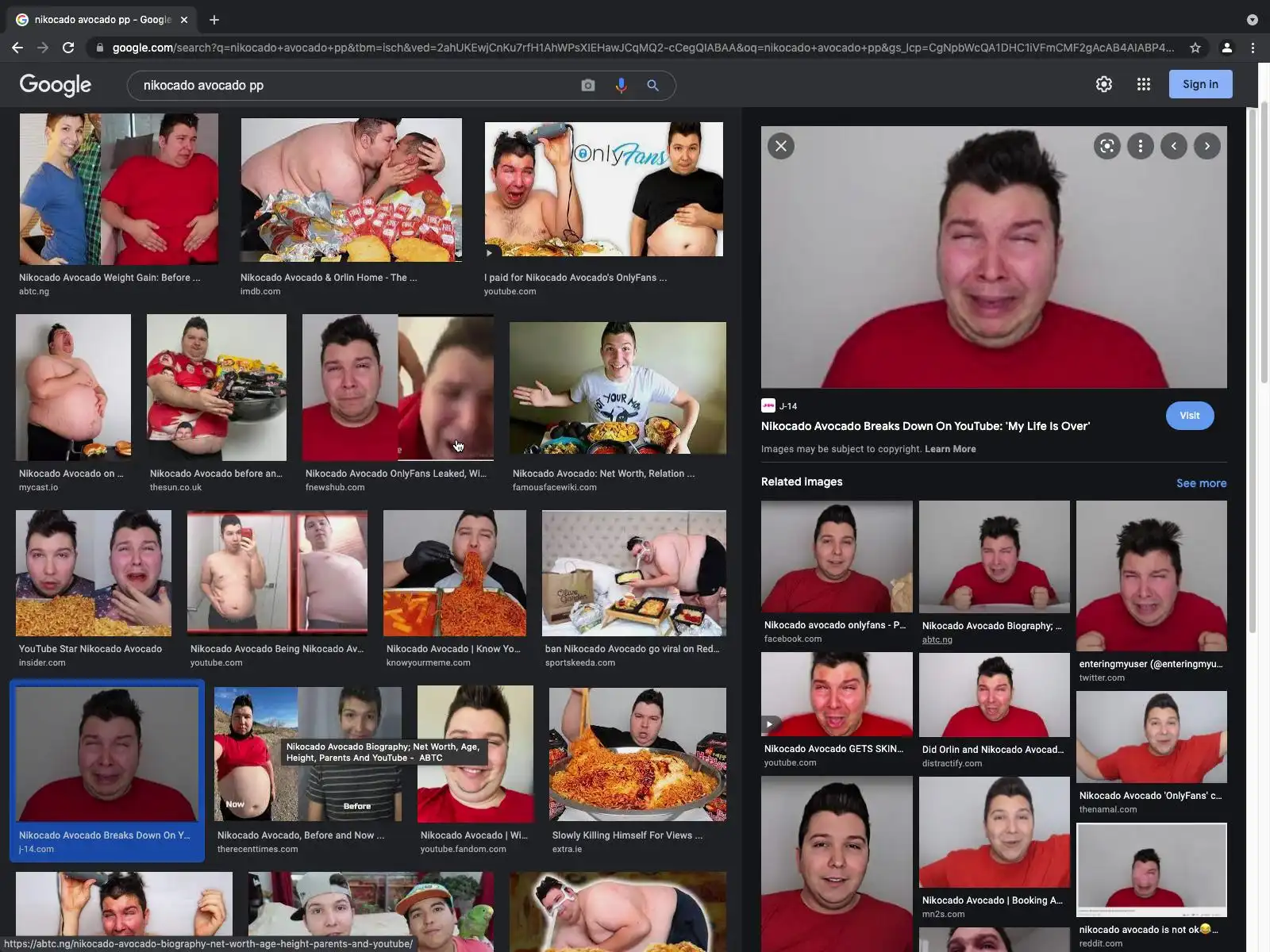Open a new browser tab
Viewport: 1270px width, 952px height.
[214, 20]
